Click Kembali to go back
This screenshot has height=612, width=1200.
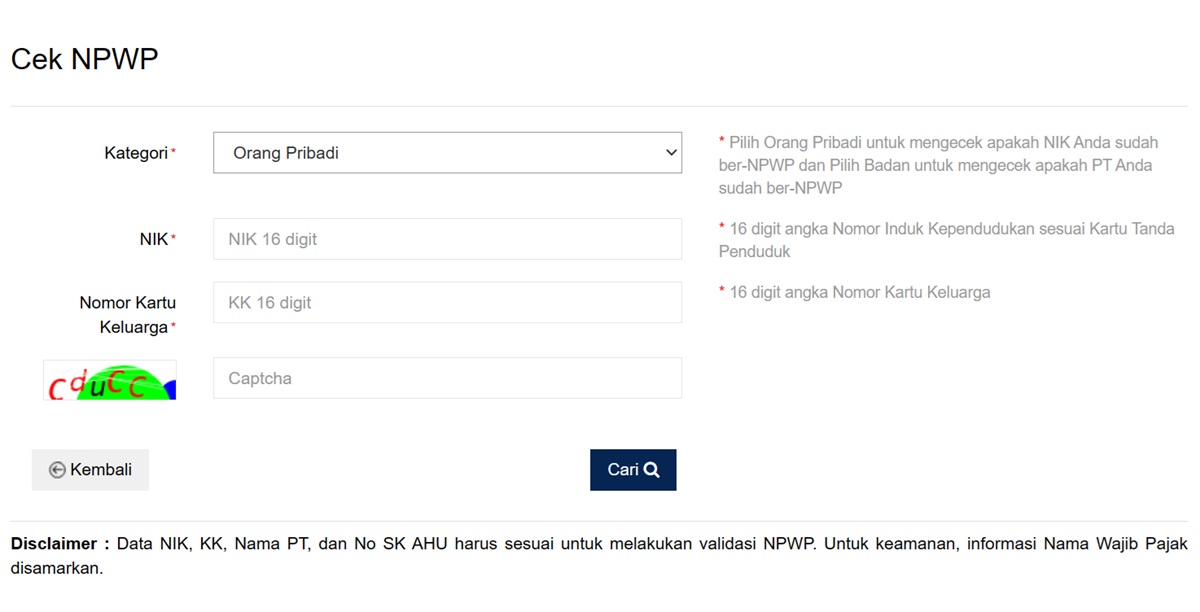pos(90,469)
